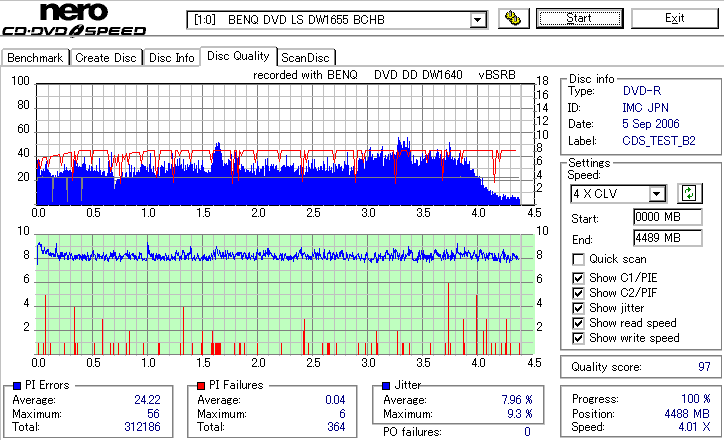Toggle Show read speed checkbox

pyautogui.click(x=578, y=323)
